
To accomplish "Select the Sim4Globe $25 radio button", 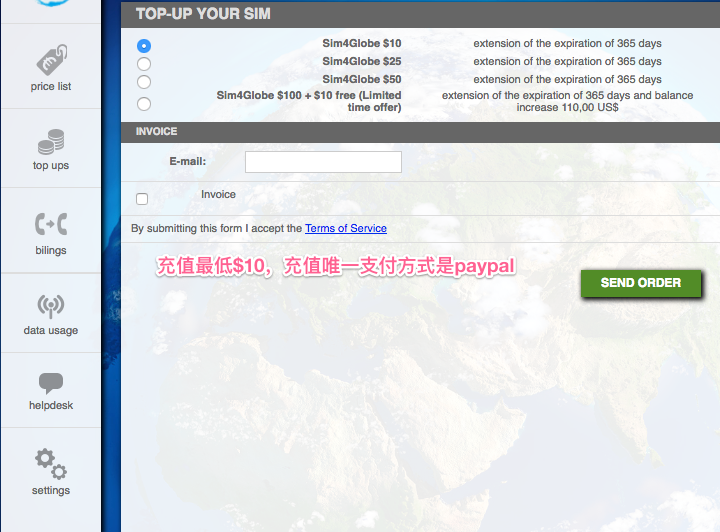I will (144, 64).
